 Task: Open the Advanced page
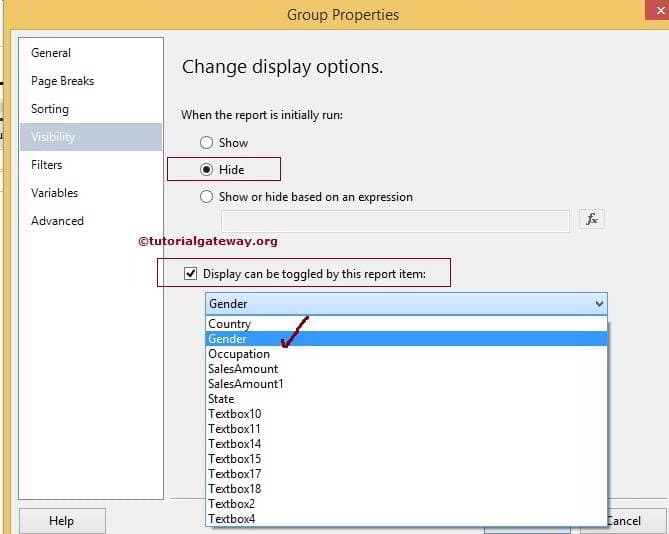coord(91,221)
